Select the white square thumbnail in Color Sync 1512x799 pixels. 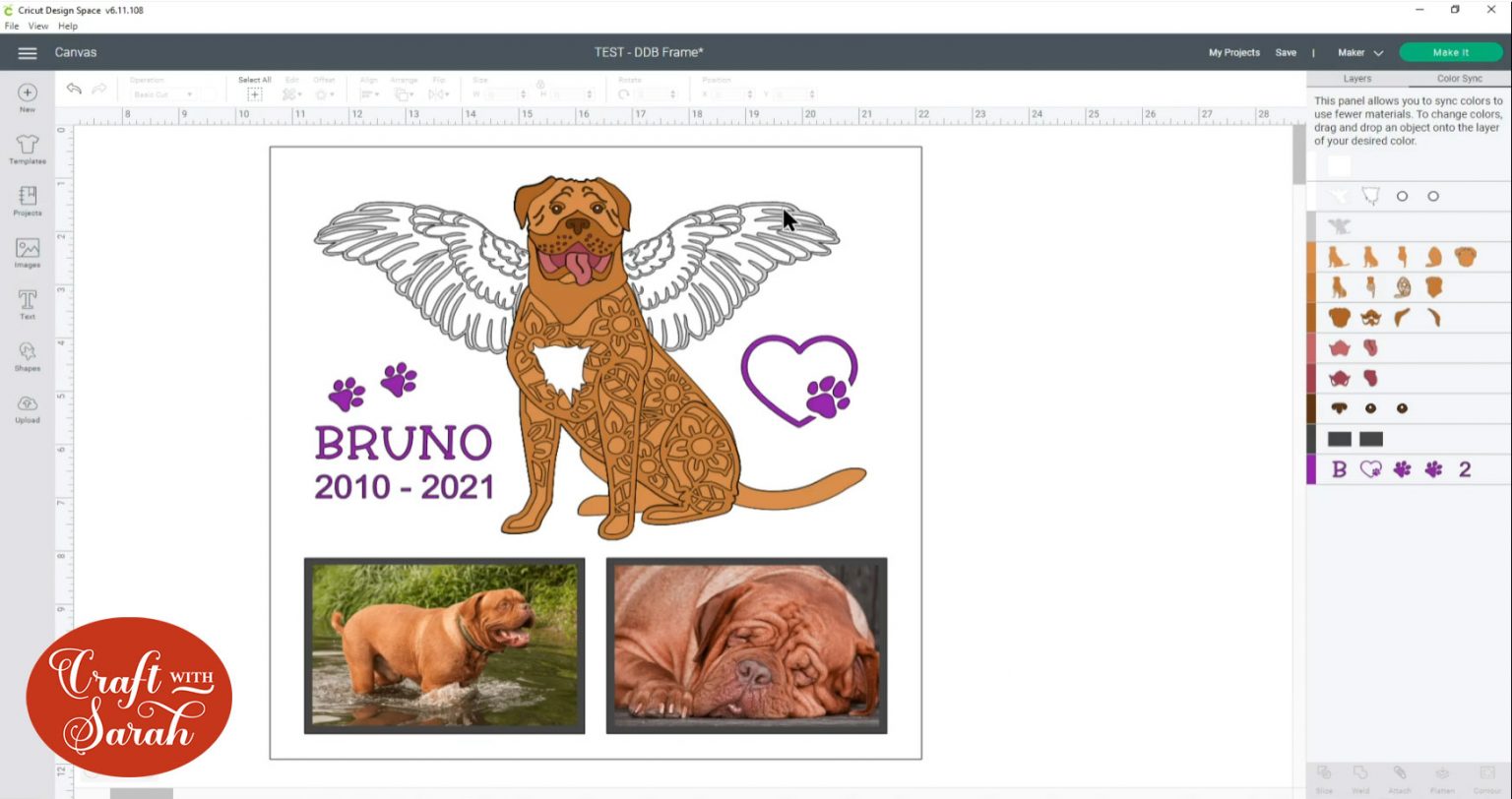(1339, 166)
